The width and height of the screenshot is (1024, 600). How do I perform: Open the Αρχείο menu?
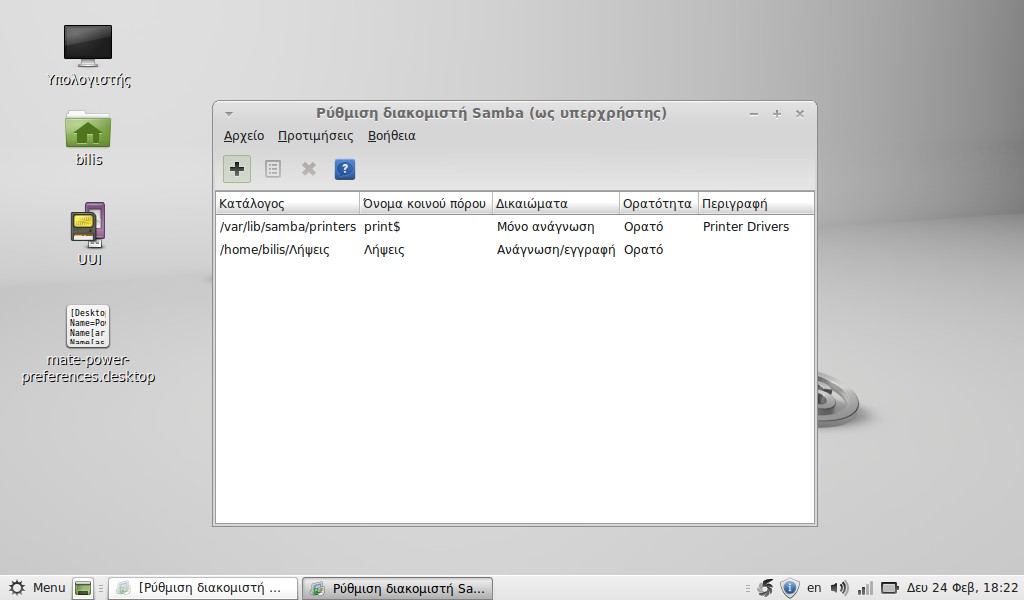(244, 136)
